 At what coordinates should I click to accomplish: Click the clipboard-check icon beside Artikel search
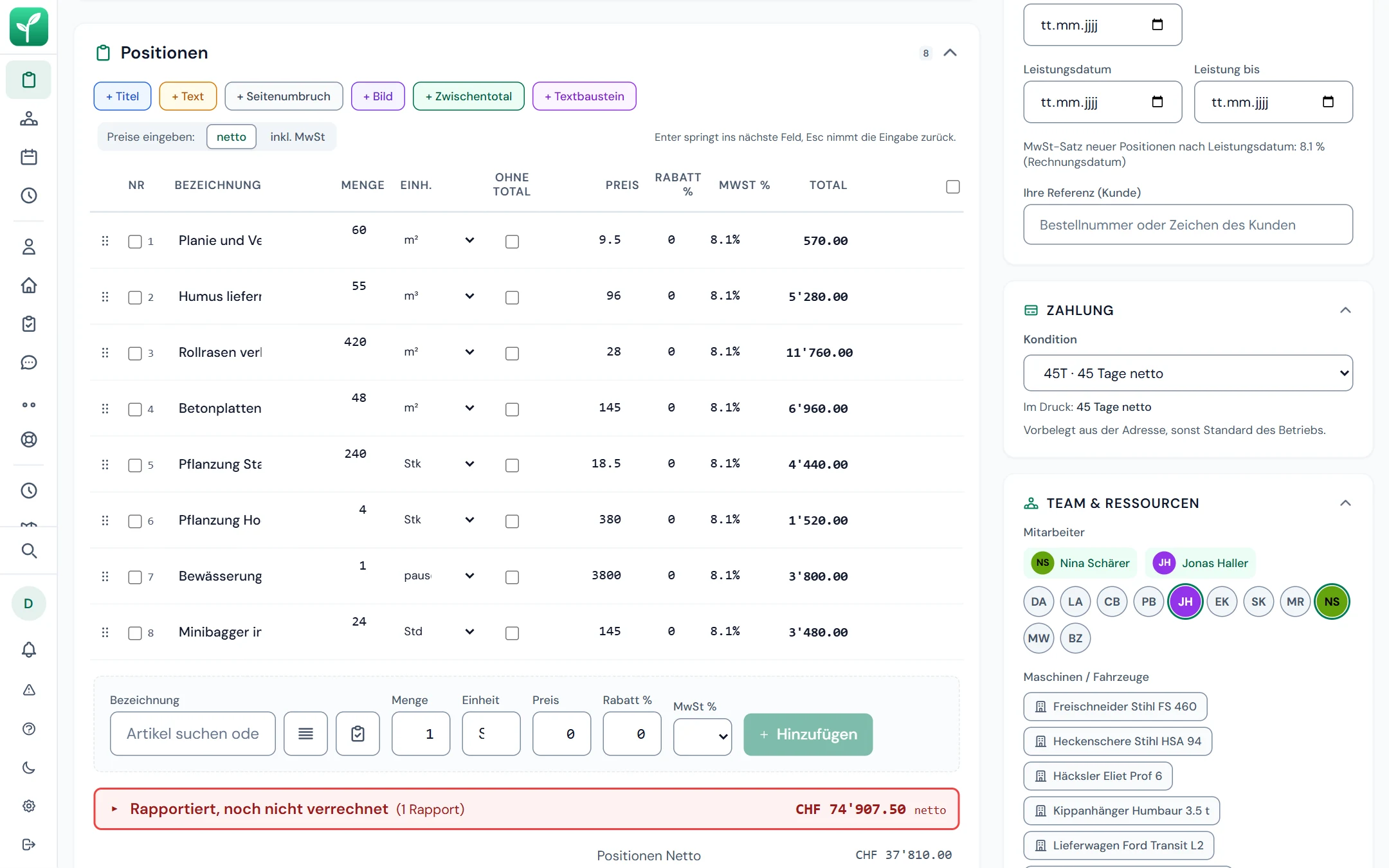(358, 734)
